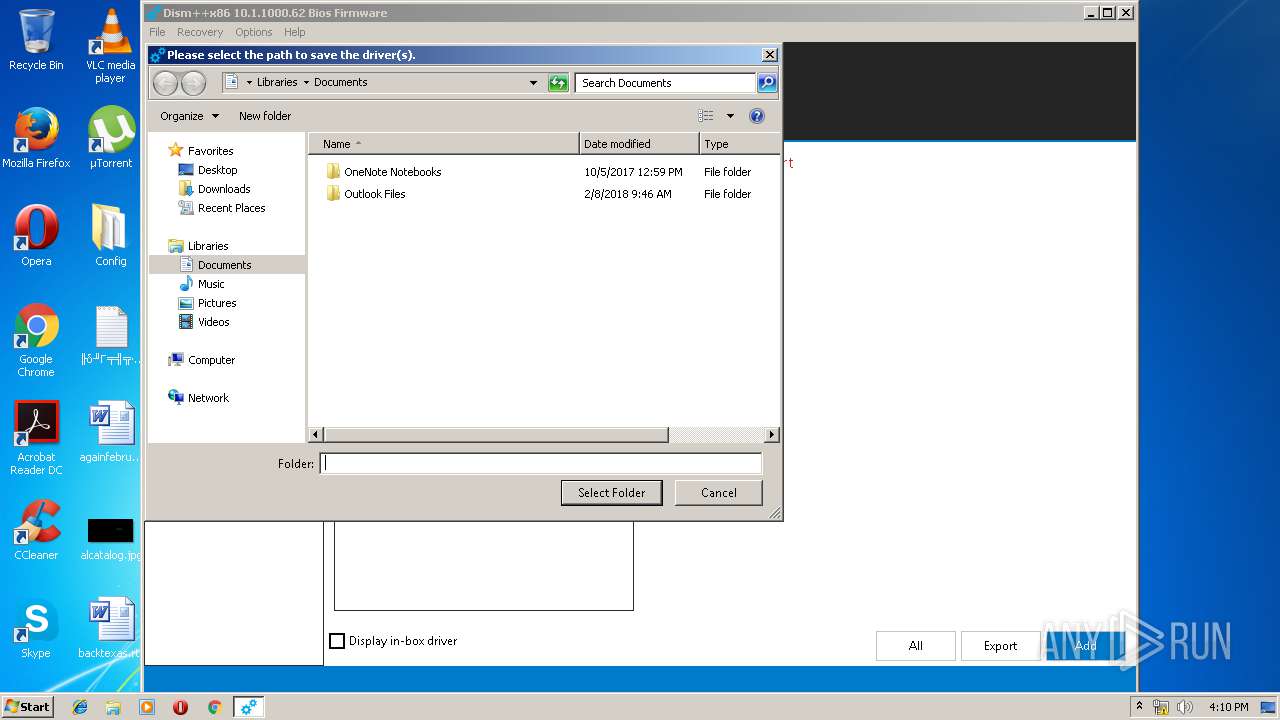Click the All button in Dism++
The image size is (1280, 720).
click(916, 646)
